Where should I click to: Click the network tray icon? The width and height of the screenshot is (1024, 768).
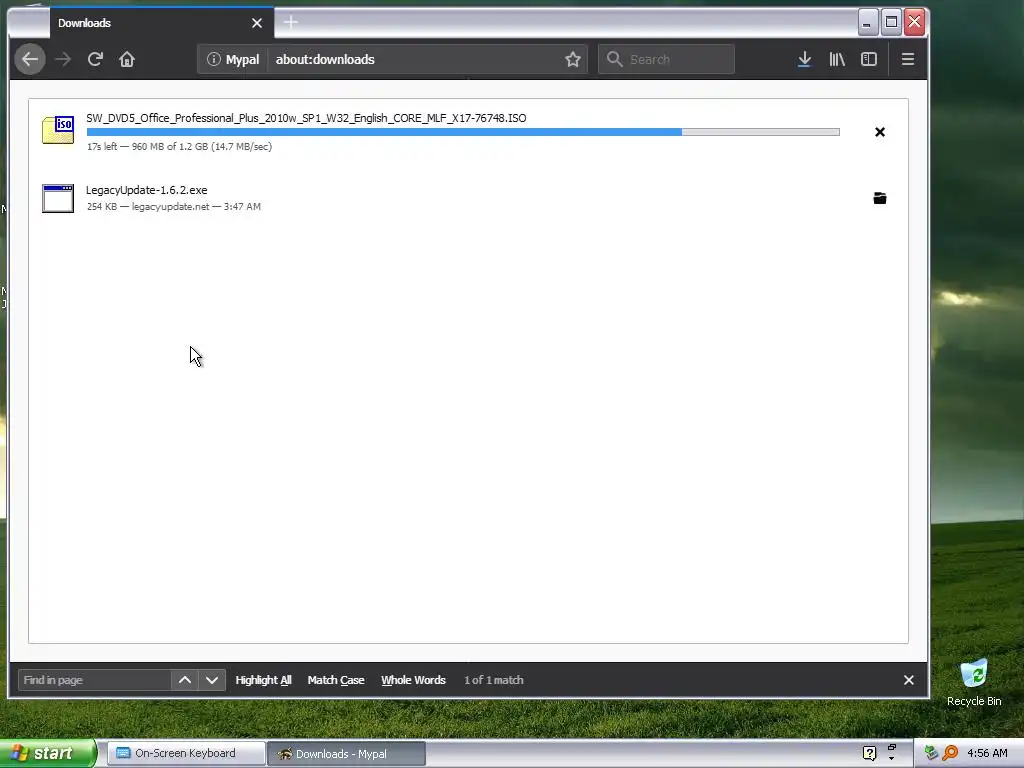(x=931, y=754)
